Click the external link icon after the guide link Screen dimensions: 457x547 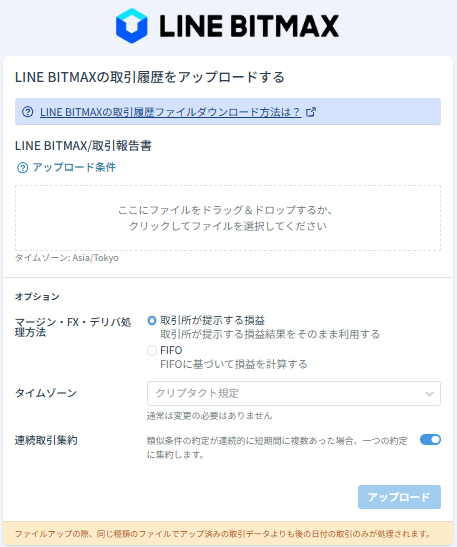[310, 112]
